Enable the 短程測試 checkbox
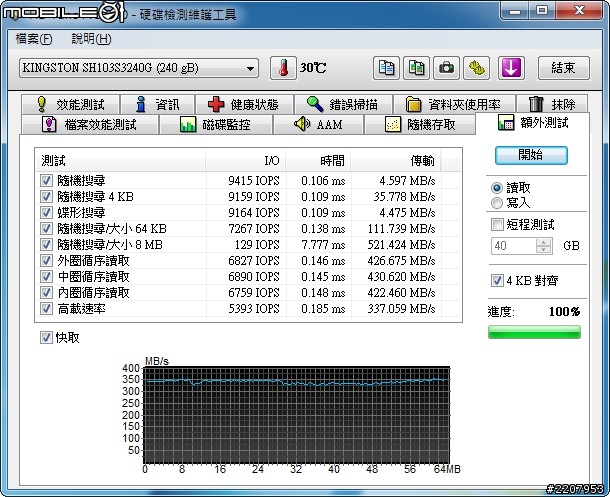Viewport: 610px width, 497px height. pos(497,224)
